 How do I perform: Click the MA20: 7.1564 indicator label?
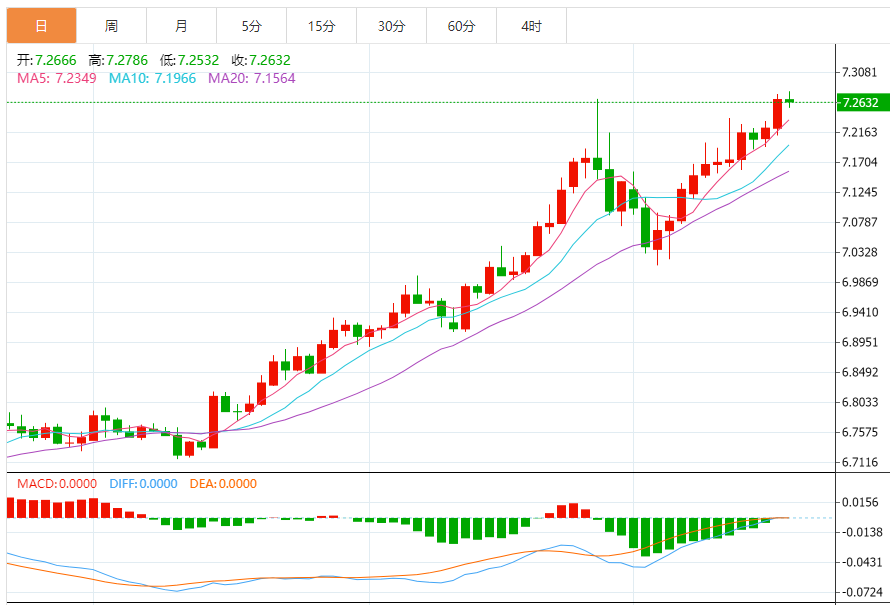pyautogui.click(x=251, y=78)
